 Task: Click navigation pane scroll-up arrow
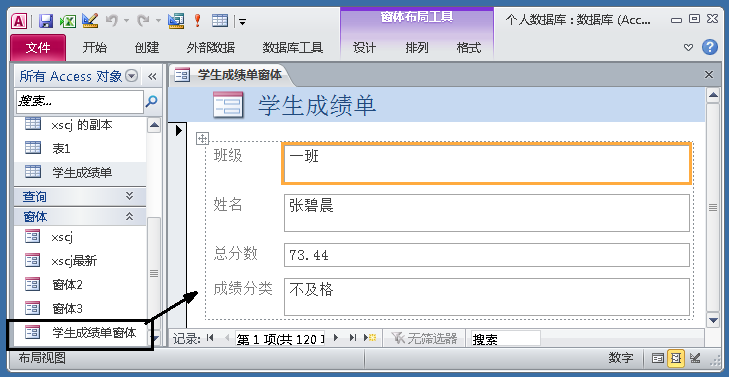point(154,125)
